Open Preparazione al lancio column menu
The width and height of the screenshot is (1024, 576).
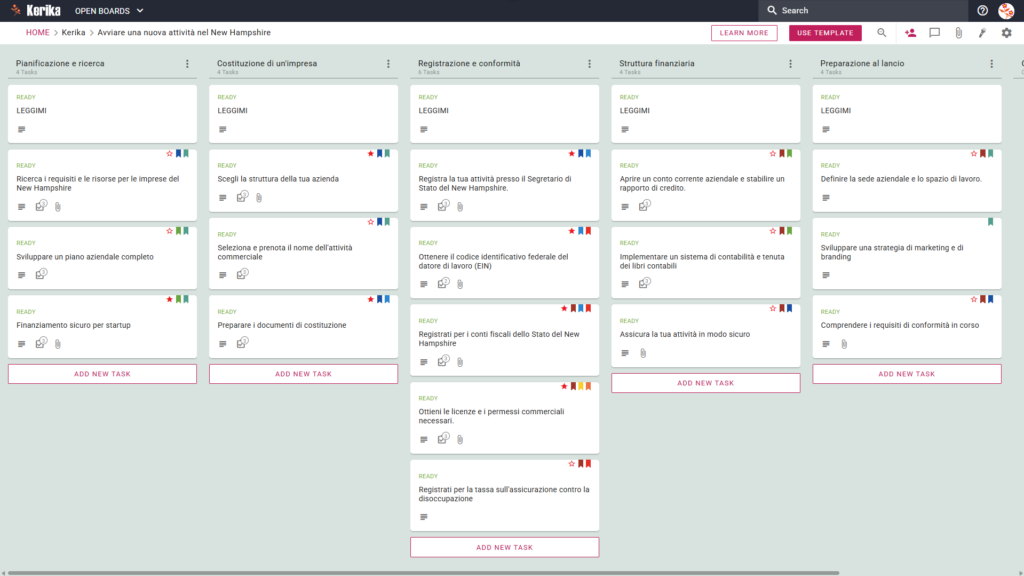[x=992, y=64]
